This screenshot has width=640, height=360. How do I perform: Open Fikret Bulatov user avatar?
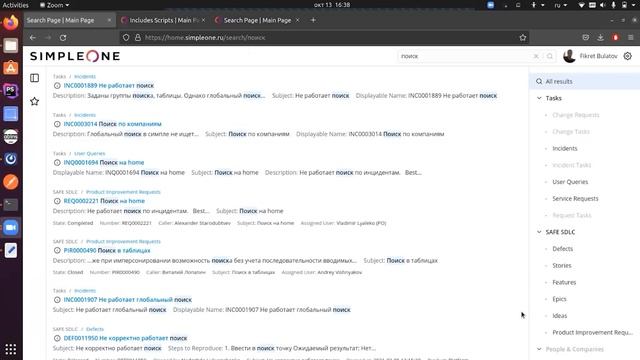(569, 56)
